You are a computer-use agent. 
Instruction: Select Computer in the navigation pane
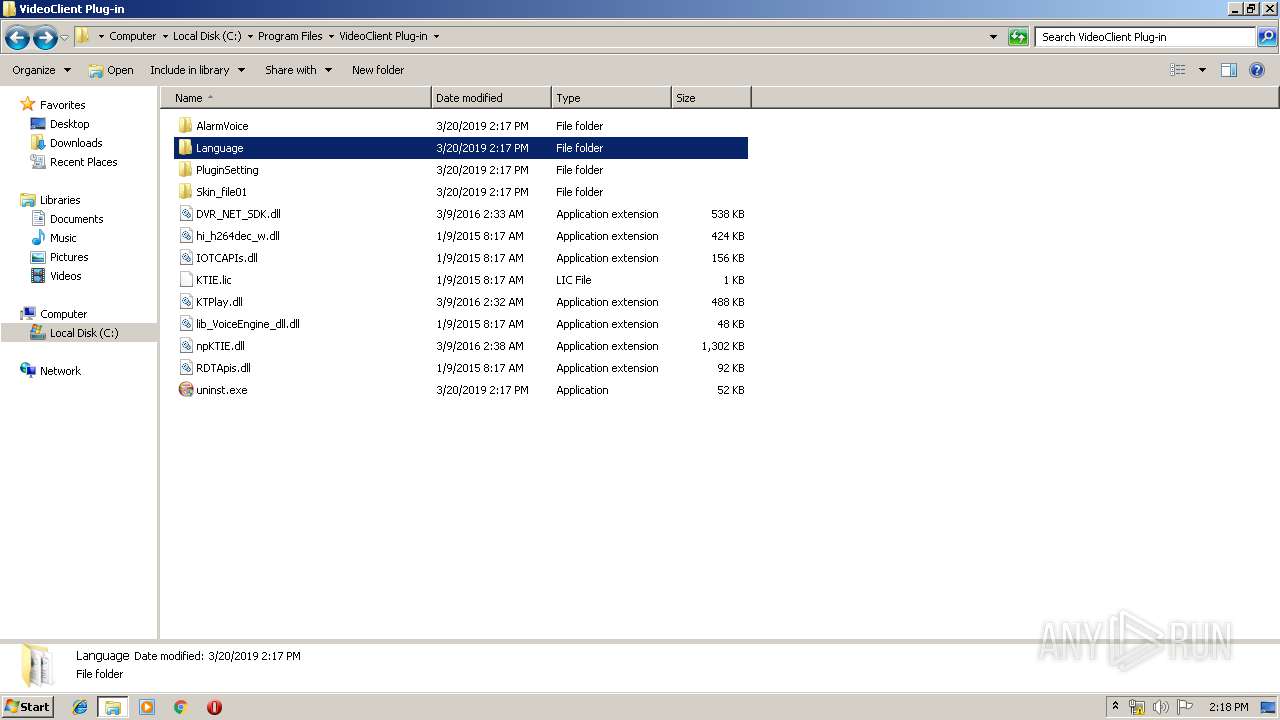pos(63,314)
